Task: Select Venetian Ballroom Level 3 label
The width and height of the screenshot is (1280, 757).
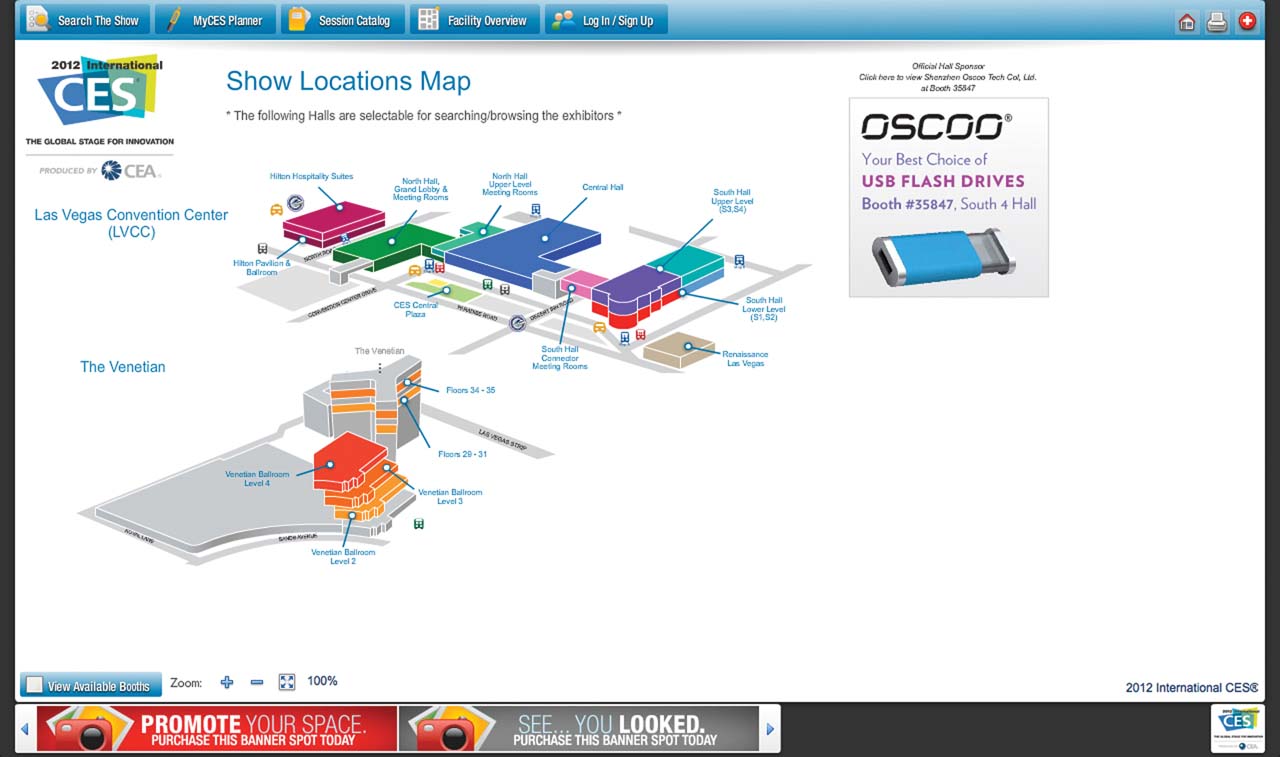Action: pos(450,496)
